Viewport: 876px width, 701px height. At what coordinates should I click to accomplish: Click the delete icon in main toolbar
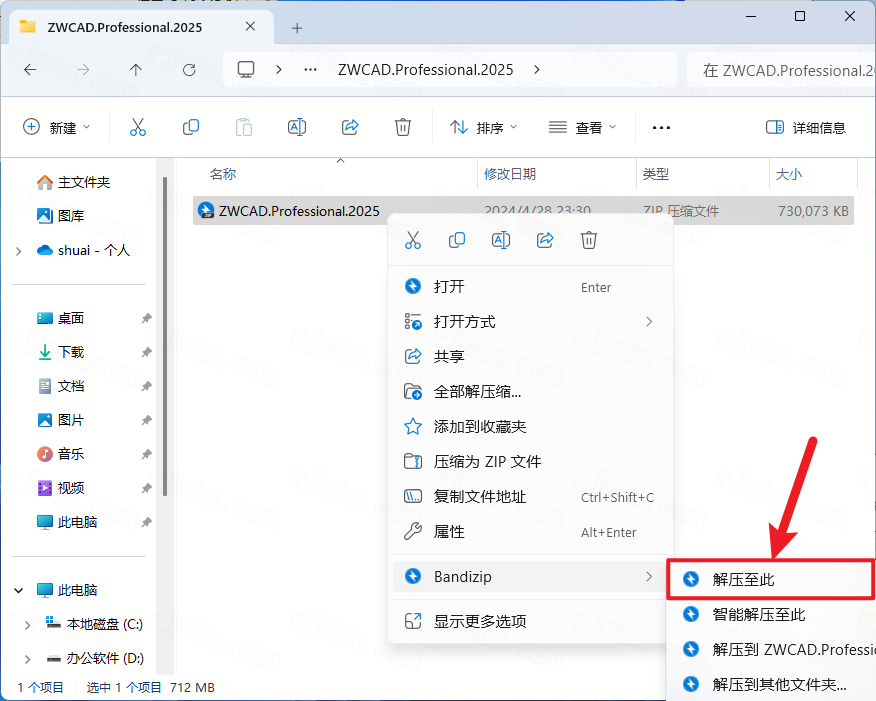click(403, 127)
